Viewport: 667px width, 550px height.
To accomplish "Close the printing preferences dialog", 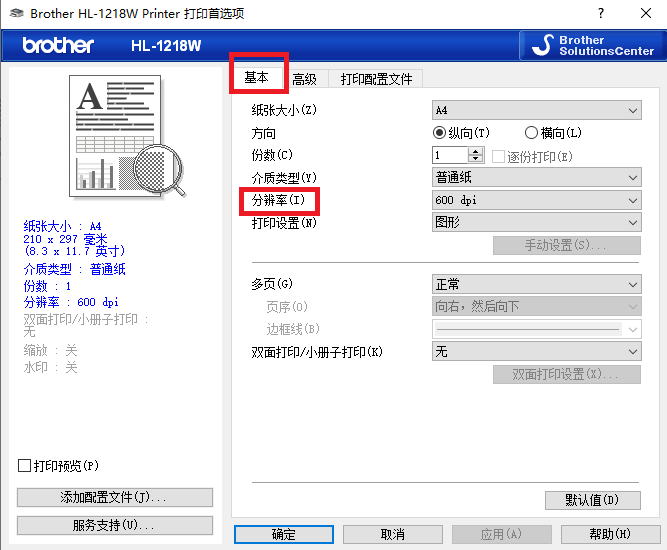I will (646, 13).
